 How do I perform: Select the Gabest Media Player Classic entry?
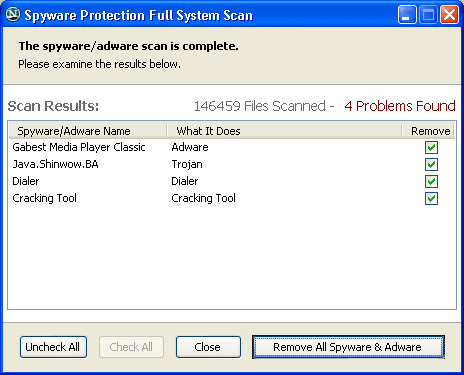click(79, 147)
